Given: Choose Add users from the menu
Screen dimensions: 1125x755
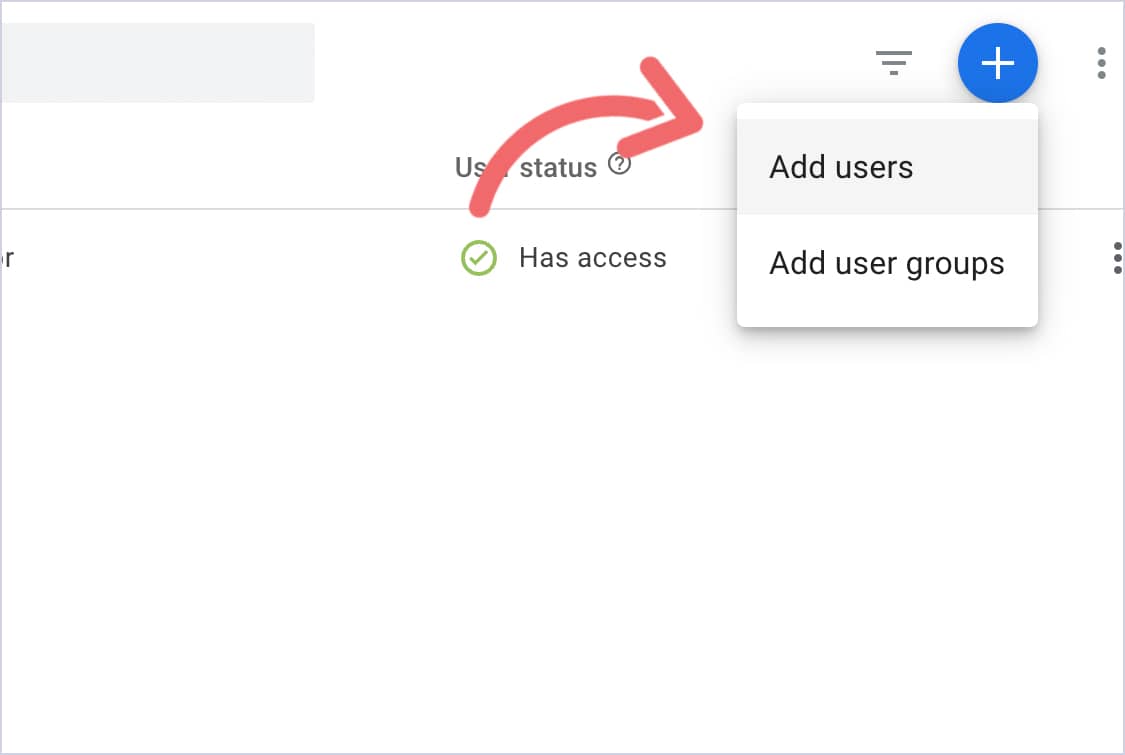Looking at the screenshot, I should tap(887, 167).
